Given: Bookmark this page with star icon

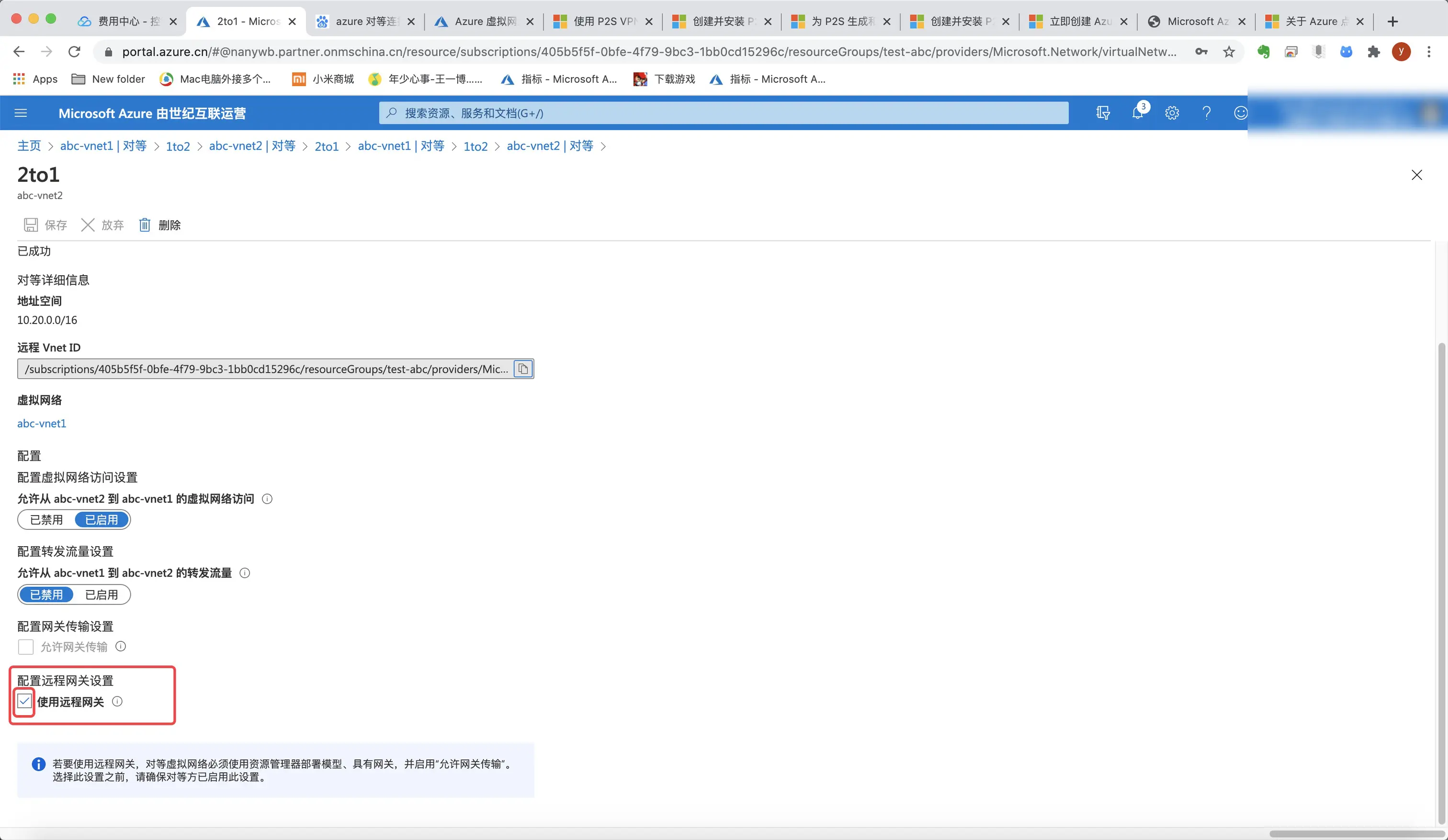Looking at the screenshot, I should click(x=1229, y=52).
